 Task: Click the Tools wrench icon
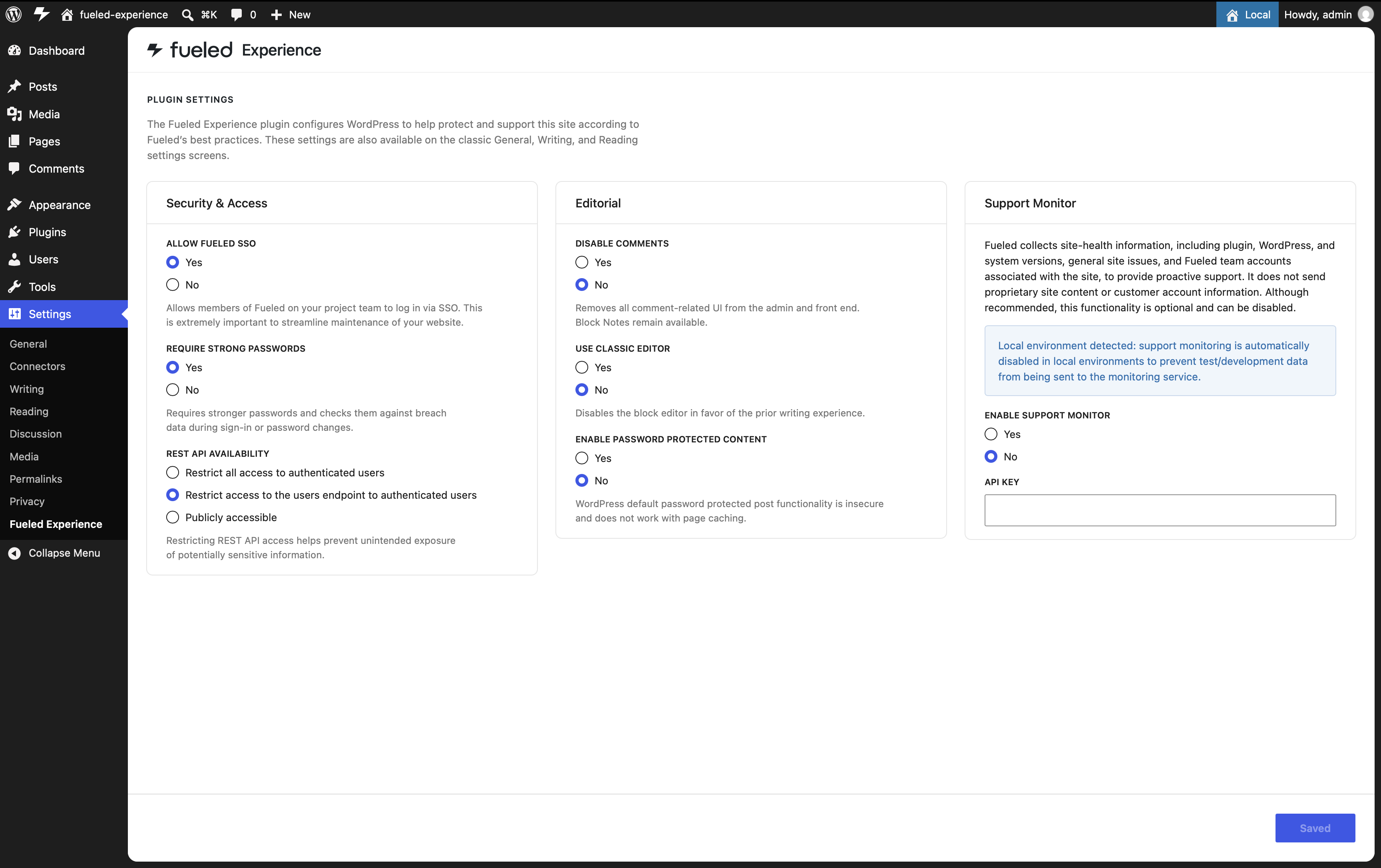click(x=15, y=286)
